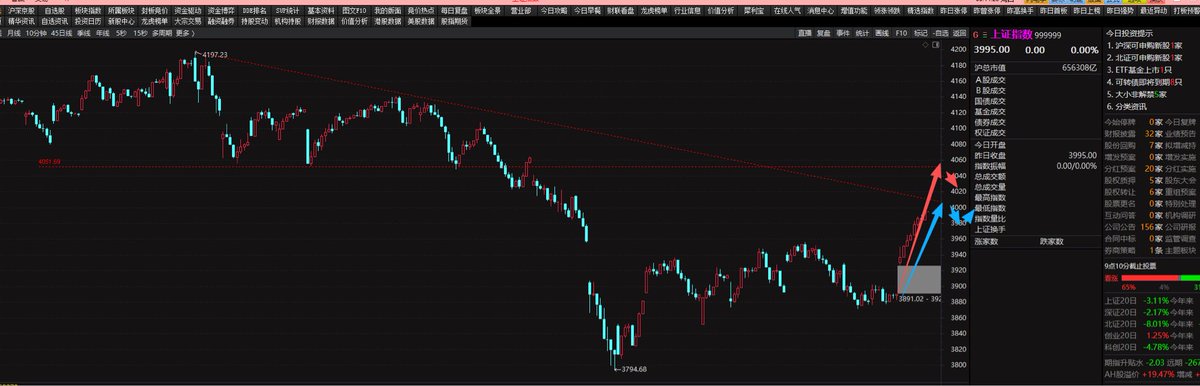Open the 板块全景 button
Image resolution: width=1200 pixels, height=386 pixels.
(x=487, y=10)
